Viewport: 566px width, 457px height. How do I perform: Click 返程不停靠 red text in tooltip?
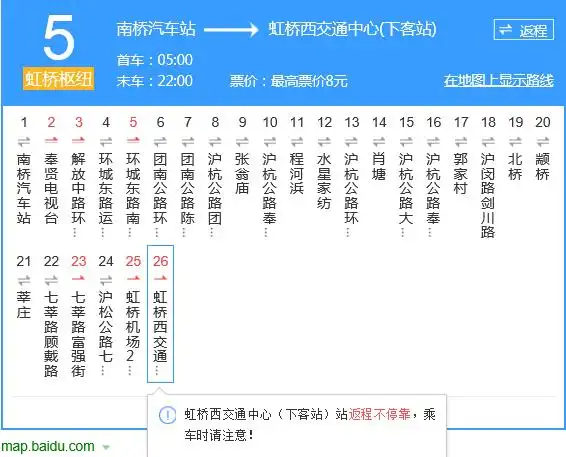[379, 414]
